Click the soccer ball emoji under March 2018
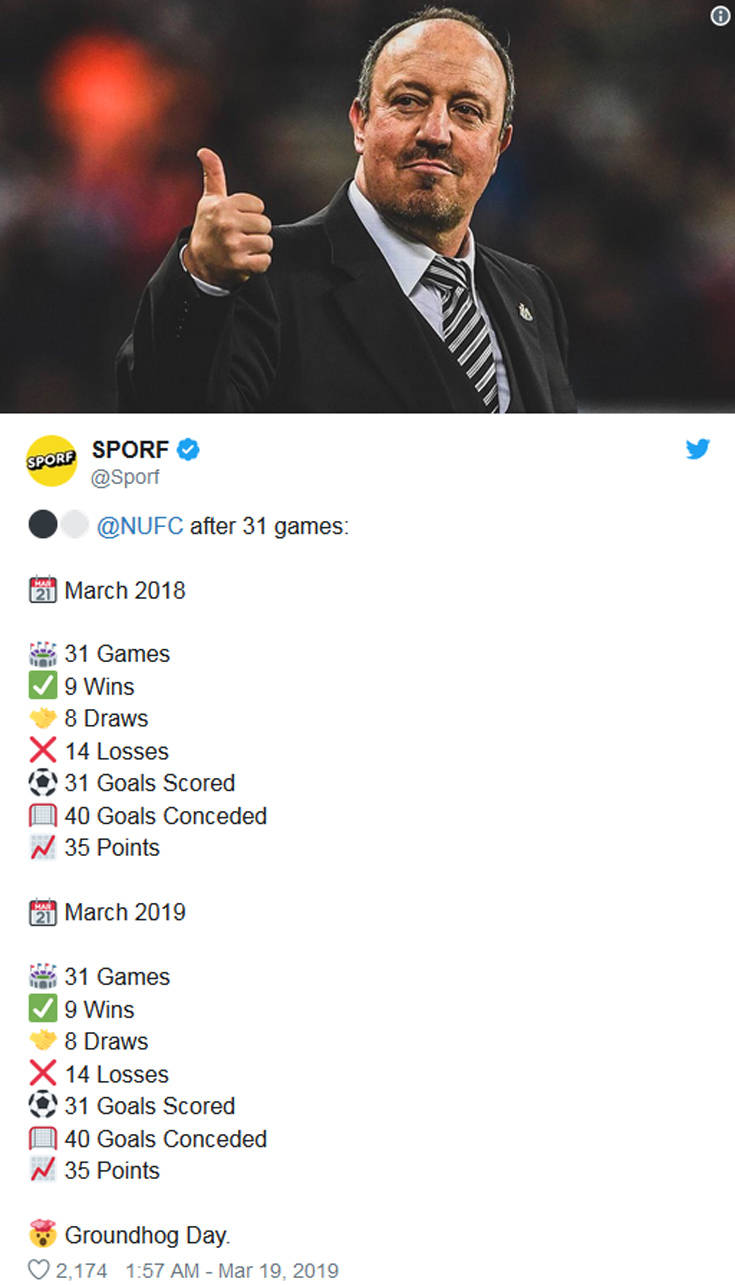This screenshot has height=1285, width=735. point(42,783)
